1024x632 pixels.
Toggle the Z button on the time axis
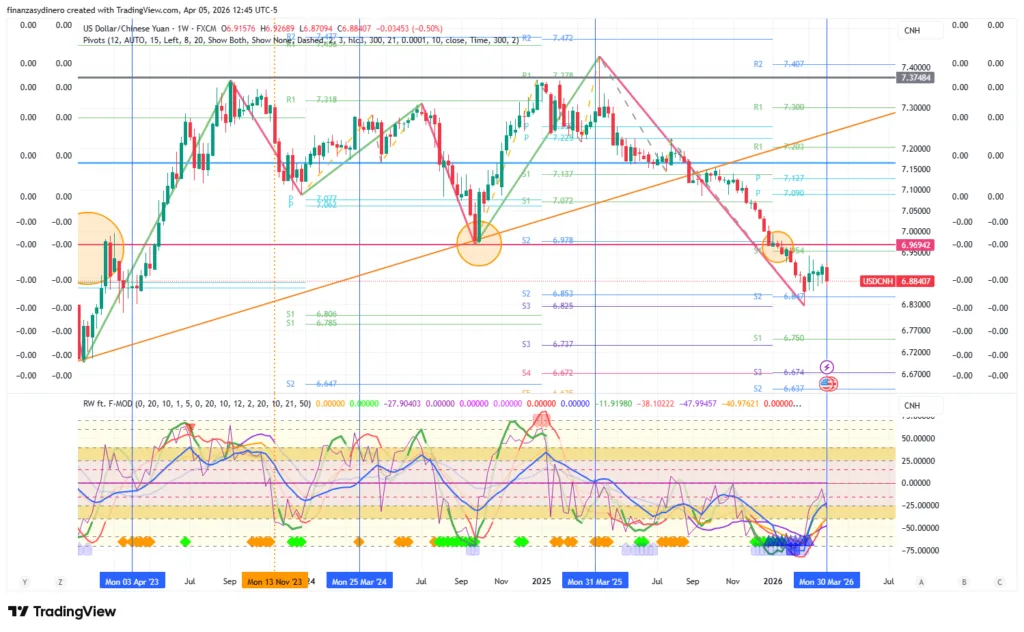60,581
